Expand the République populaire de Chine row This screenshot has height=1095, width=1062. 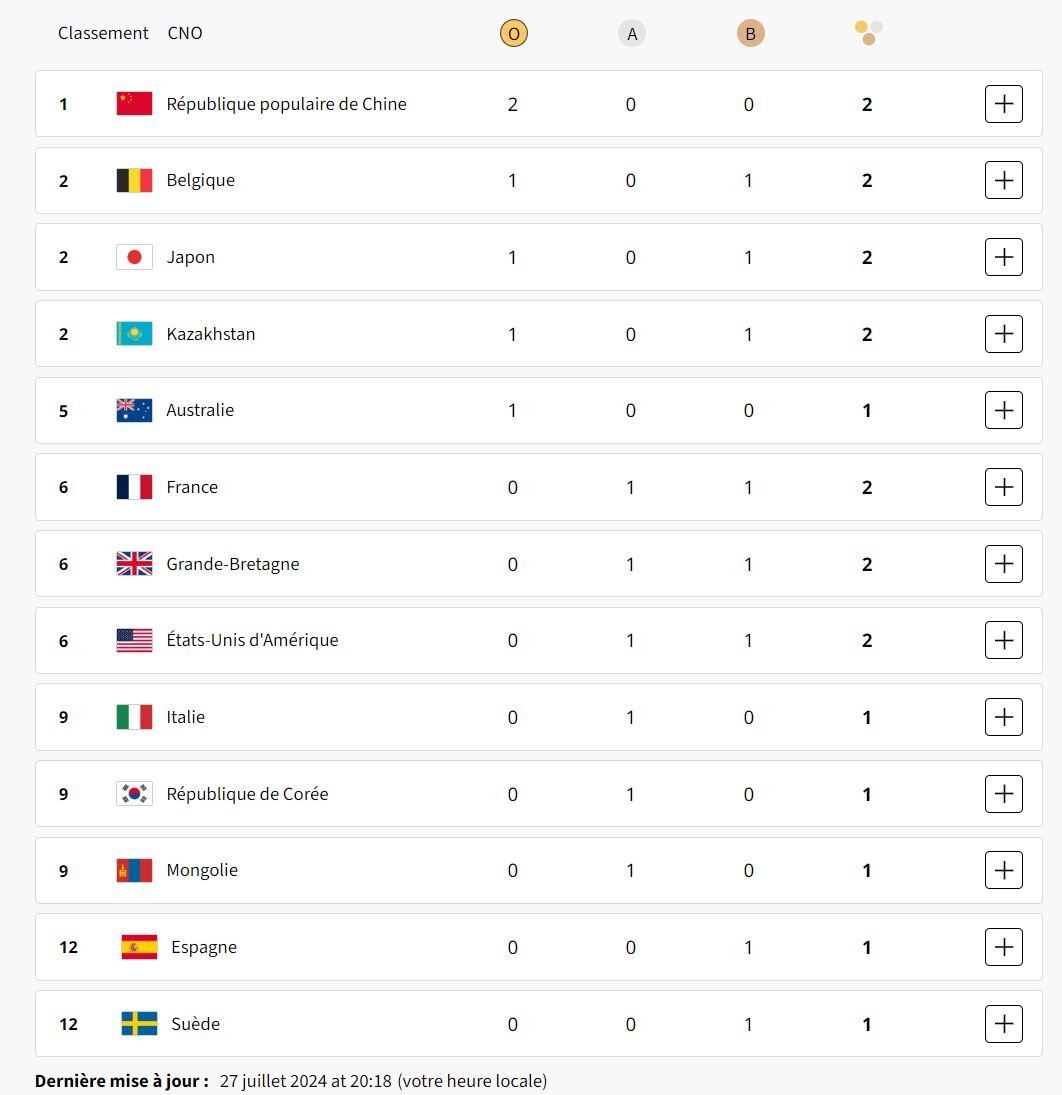pyautogui.click(x=1003, y=103)
